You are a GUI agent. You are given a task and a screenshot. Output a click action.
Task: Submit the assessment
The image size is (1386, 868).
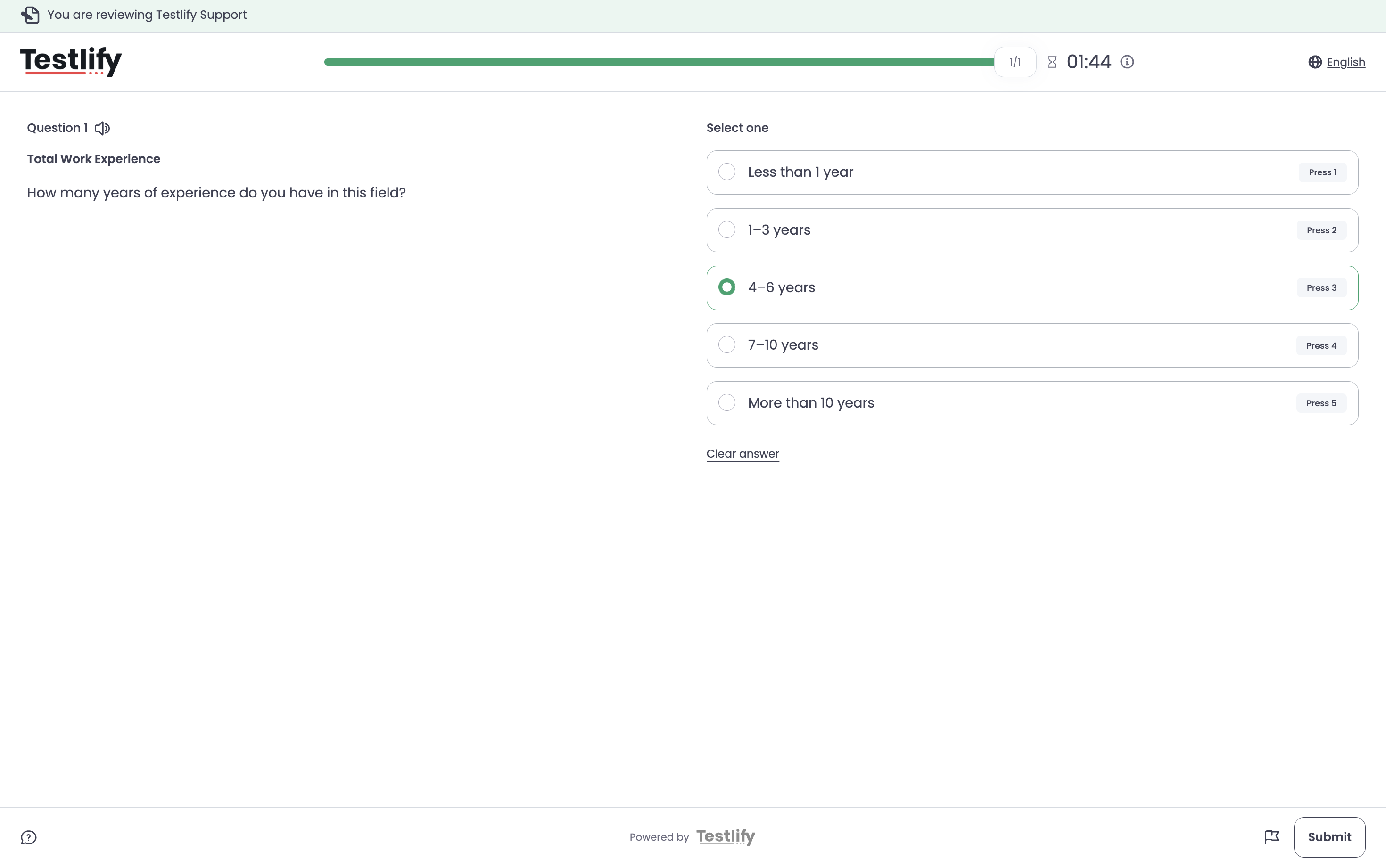coord(1329,837)
